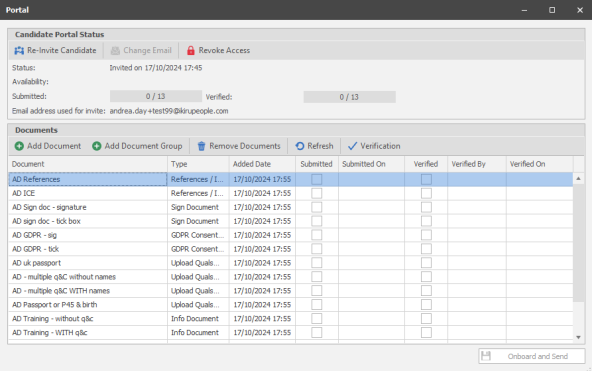
Task: Click the Re-Invite Candidate button label
Action: click(x=62, y=51)
